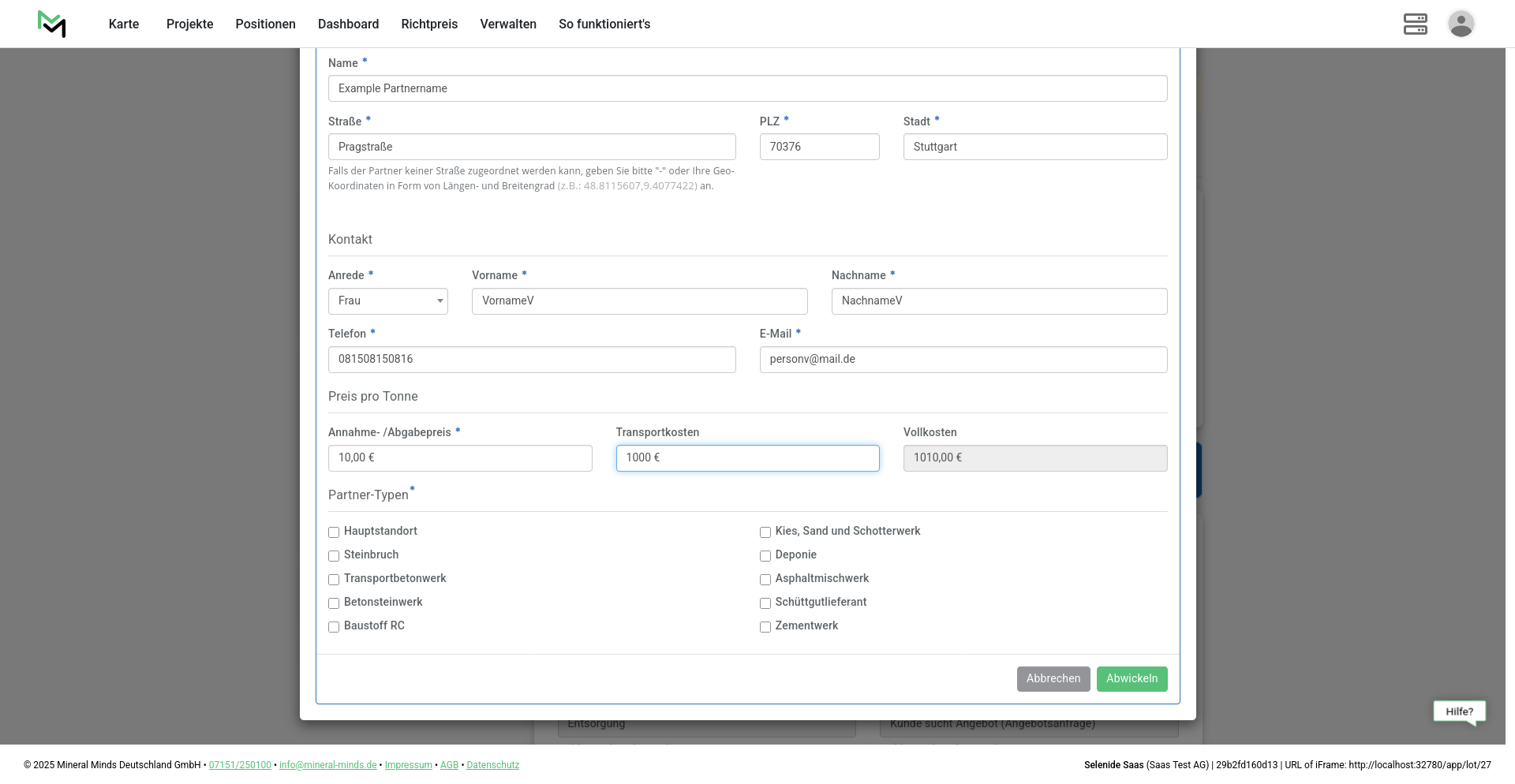Click the Abbrechen button
Viewport: 1515px width, 784px height.
pos(1053,679)
